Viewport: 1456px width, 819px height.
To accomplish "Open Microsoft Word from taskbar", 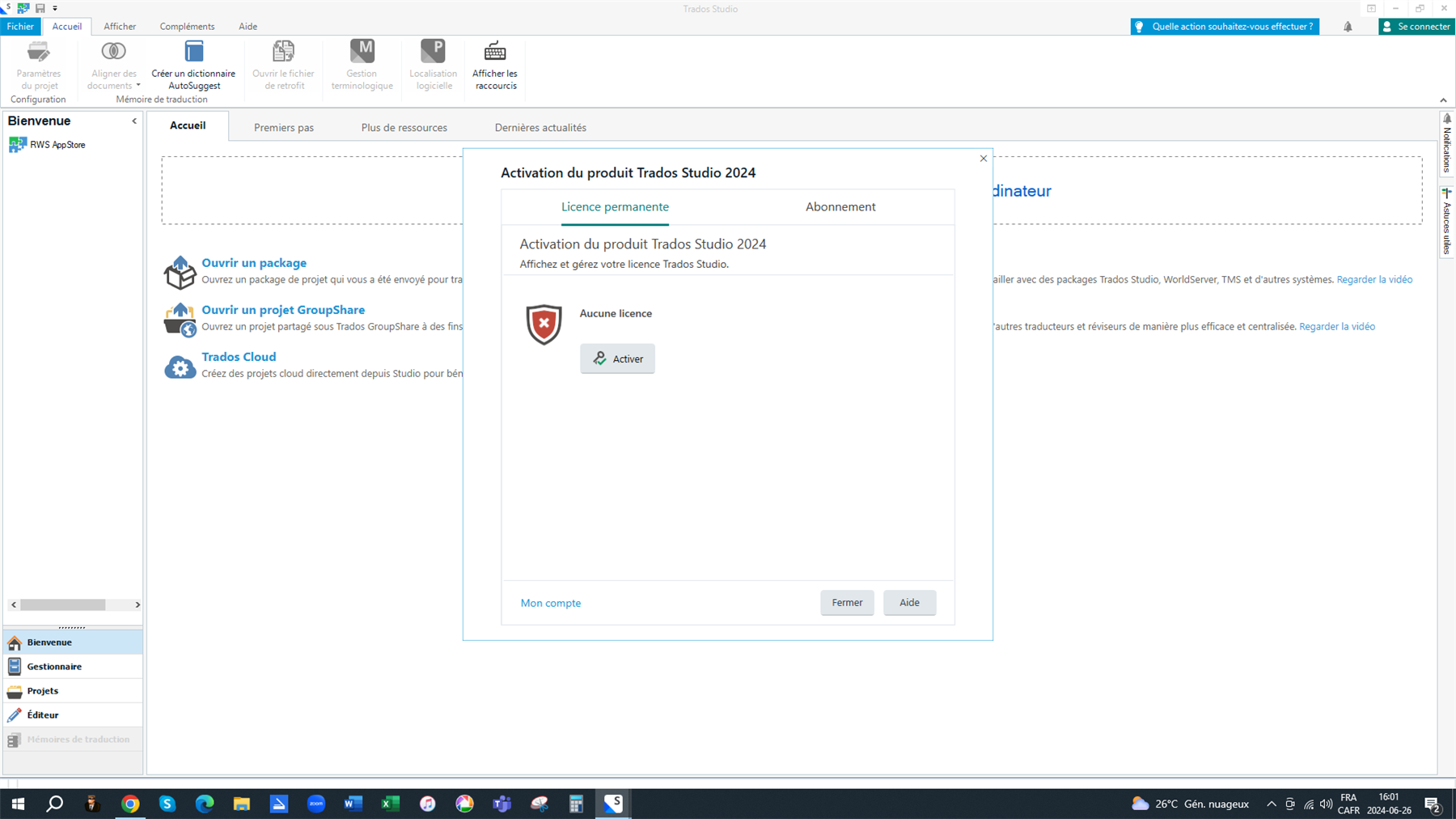I will (x=353, y=804).
